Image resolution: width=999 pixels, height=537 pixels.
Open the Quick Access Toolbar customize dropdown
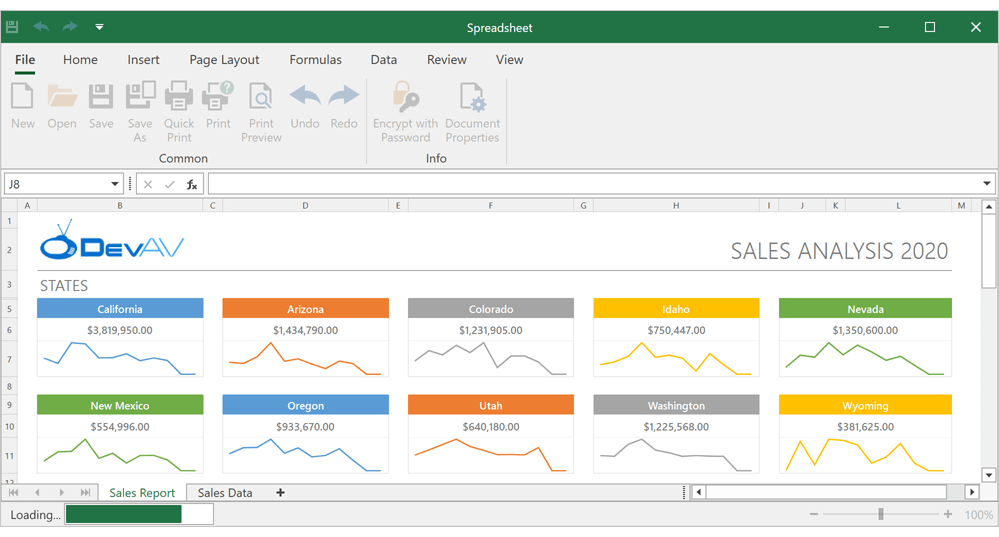(99, 27)
